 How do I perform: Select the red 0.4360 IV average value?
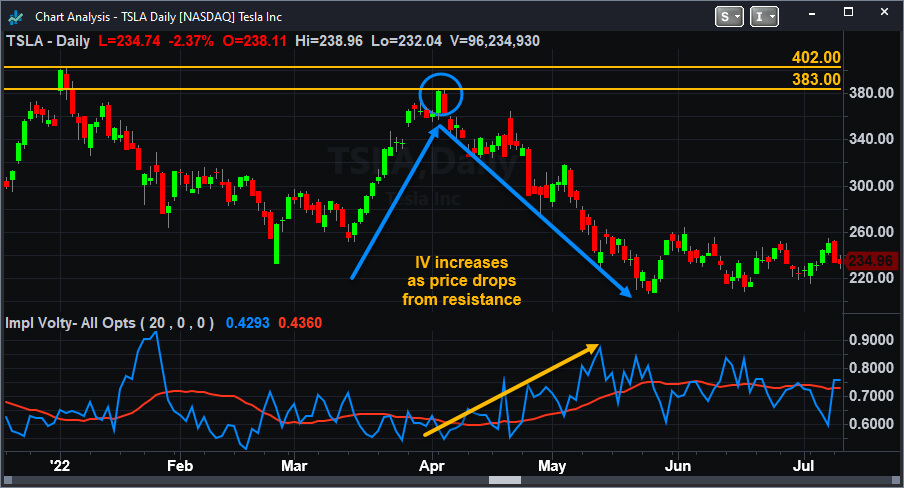pos(300,323)
